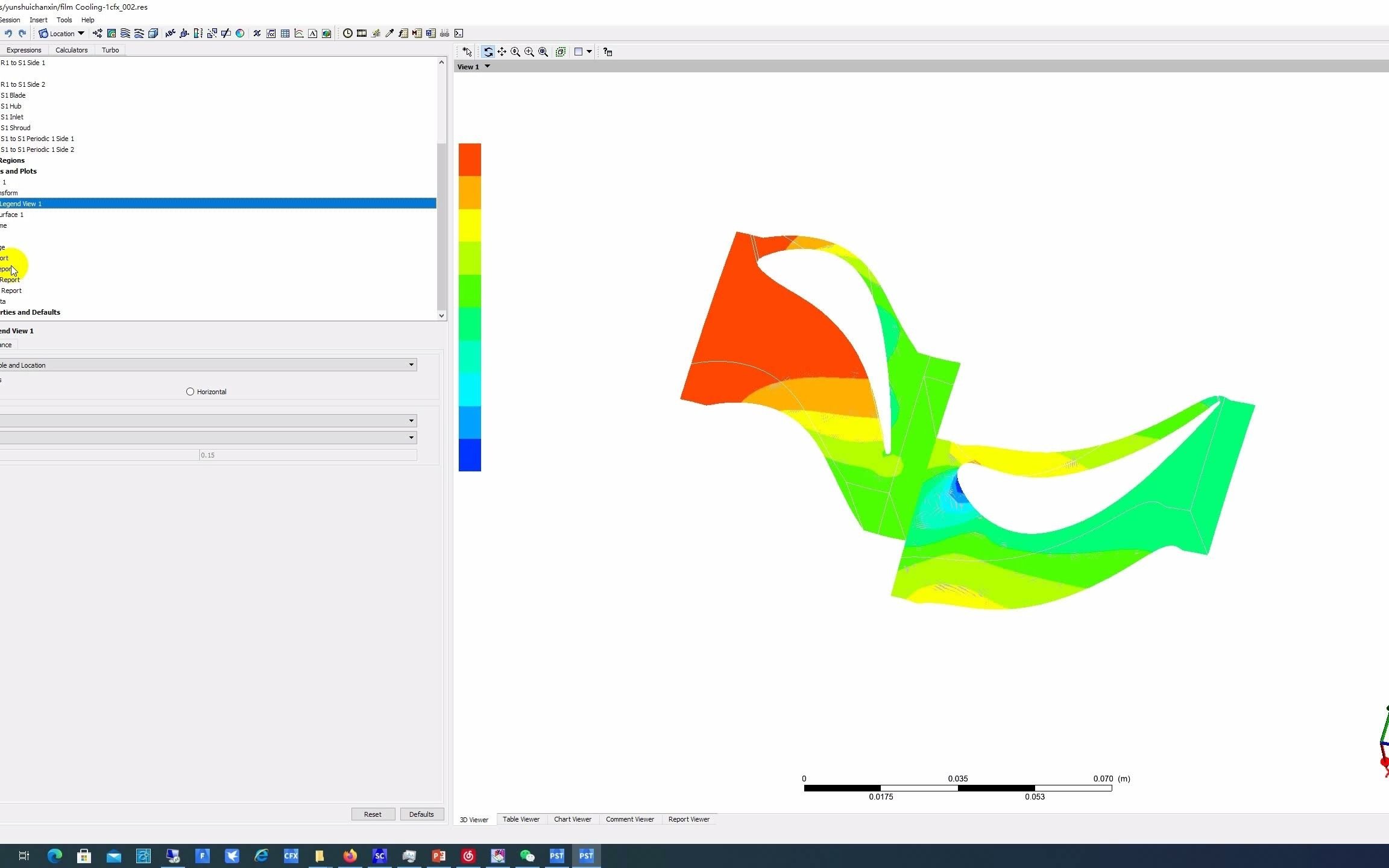This screenshot has width=1389, height=868.
Task: Select S1 to S1 Periodic 1 Side 2
Action: coord(37,149)
